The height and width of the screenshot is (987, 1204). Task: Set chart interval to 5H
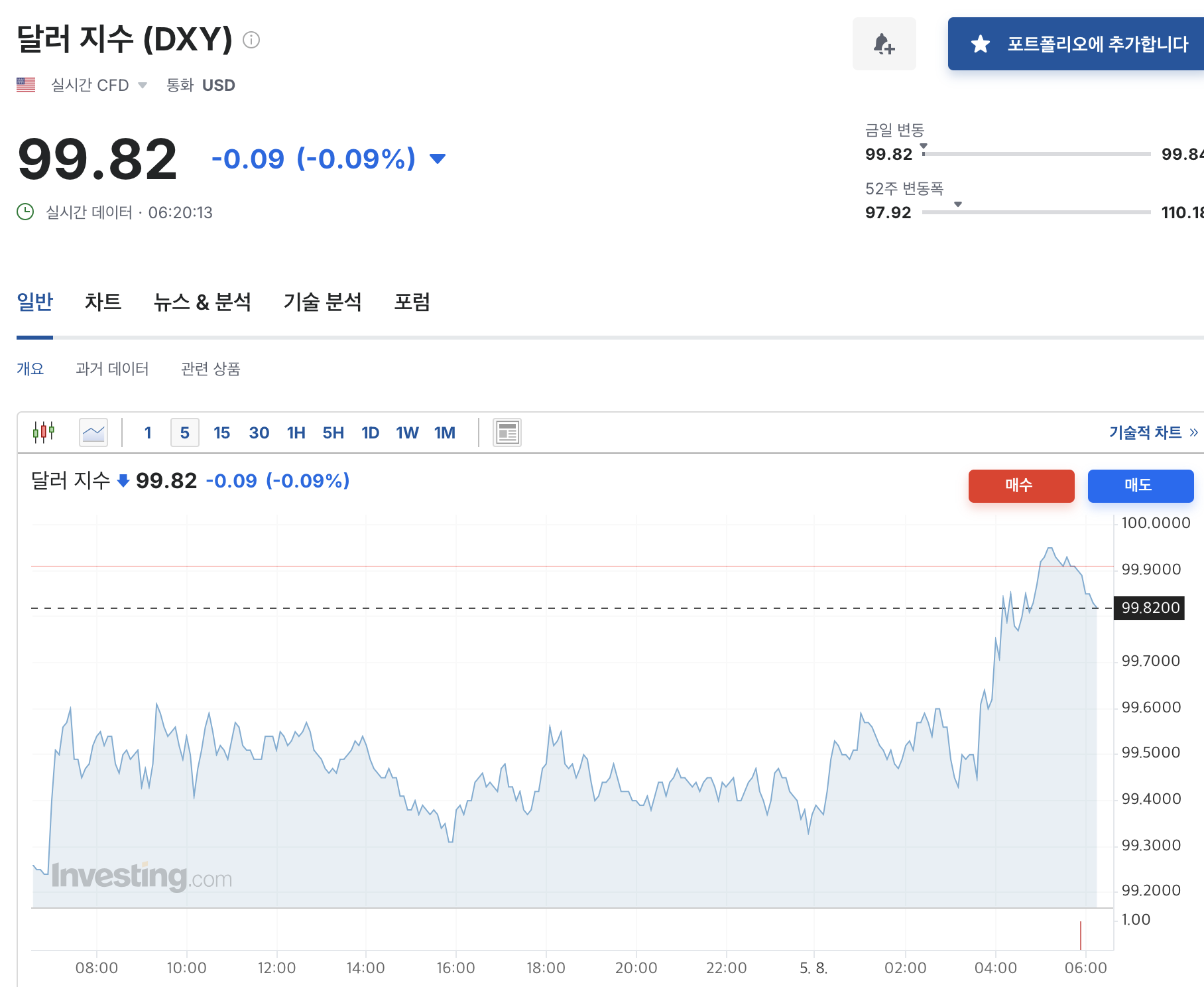coord(333,433)
